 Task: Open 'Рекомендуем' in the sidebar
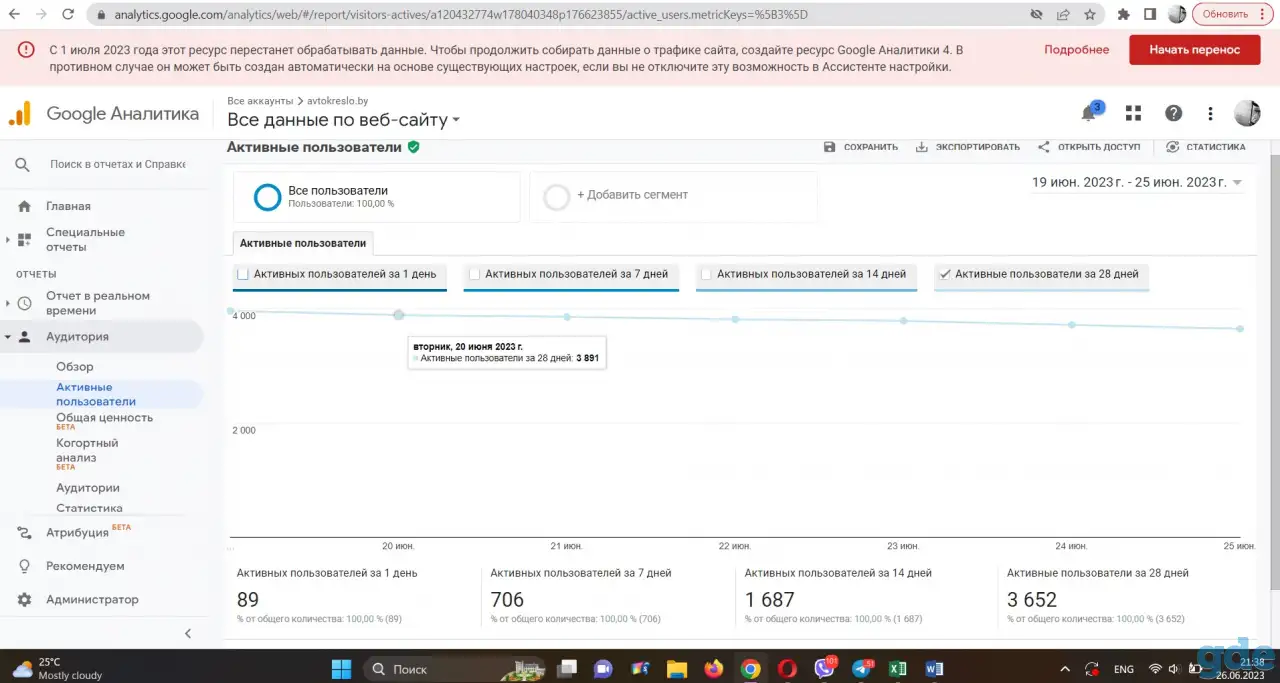point(85,566)
